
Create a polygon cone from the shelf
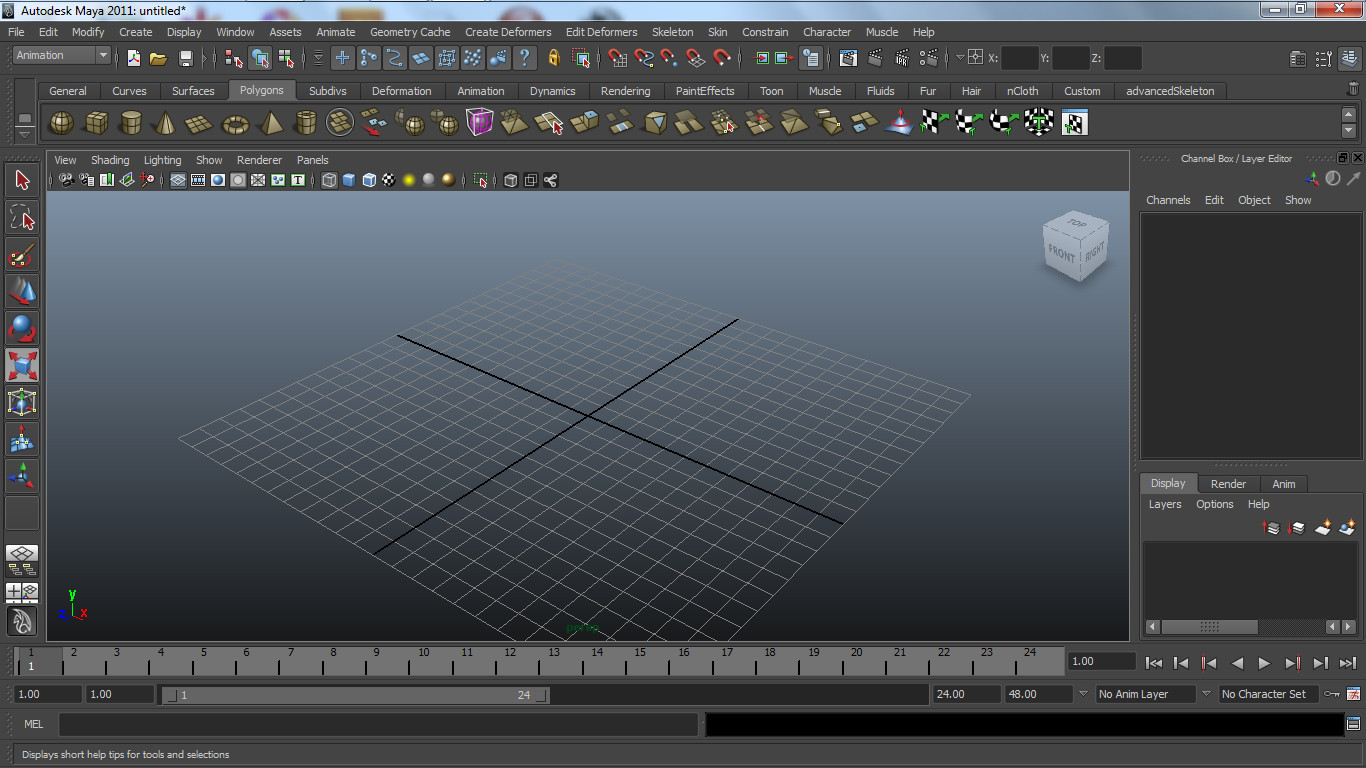coord(165,123)
